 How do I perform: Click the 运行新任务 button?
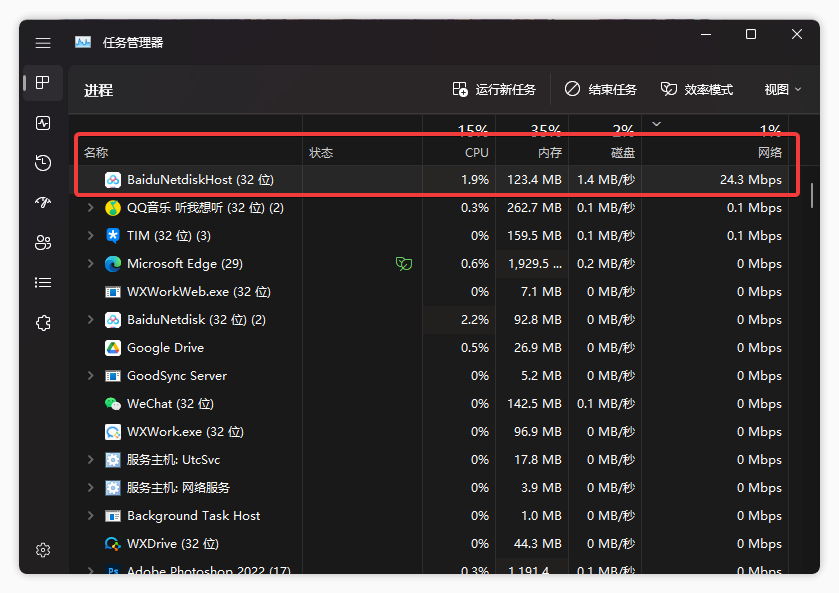494,89
